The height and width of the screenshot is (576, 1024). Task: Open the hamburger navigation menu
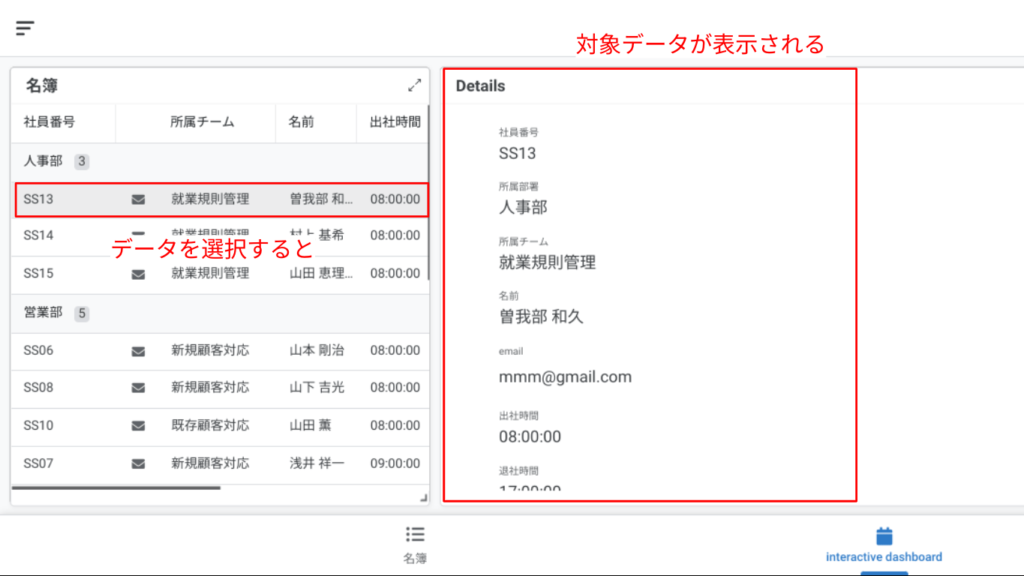(25, 28)
